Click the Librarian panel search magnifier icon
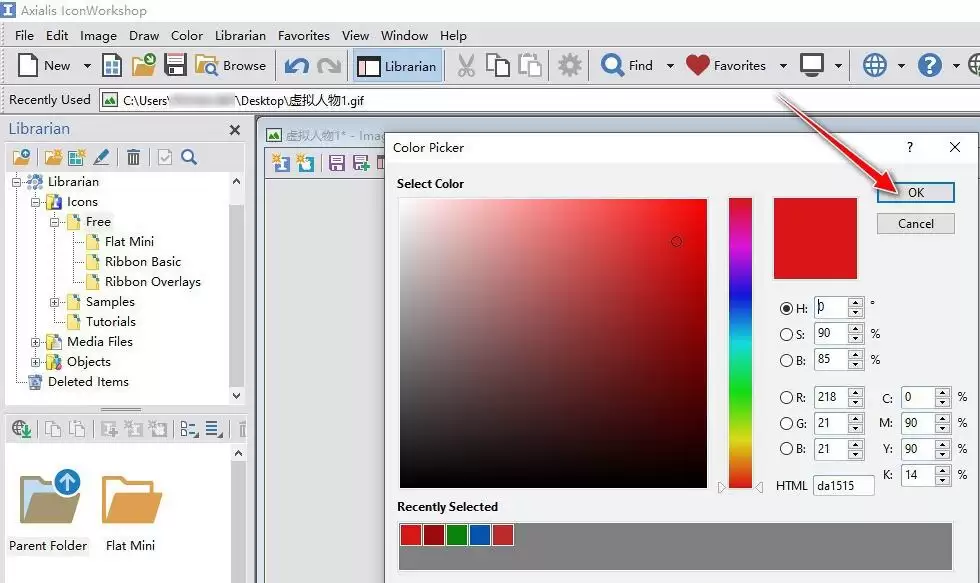 click(189, 157)
